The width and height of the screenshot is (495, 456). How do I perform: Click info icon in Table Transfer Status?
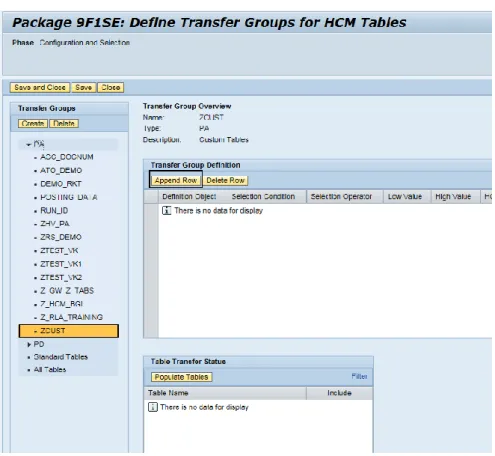tap(153, 407)
